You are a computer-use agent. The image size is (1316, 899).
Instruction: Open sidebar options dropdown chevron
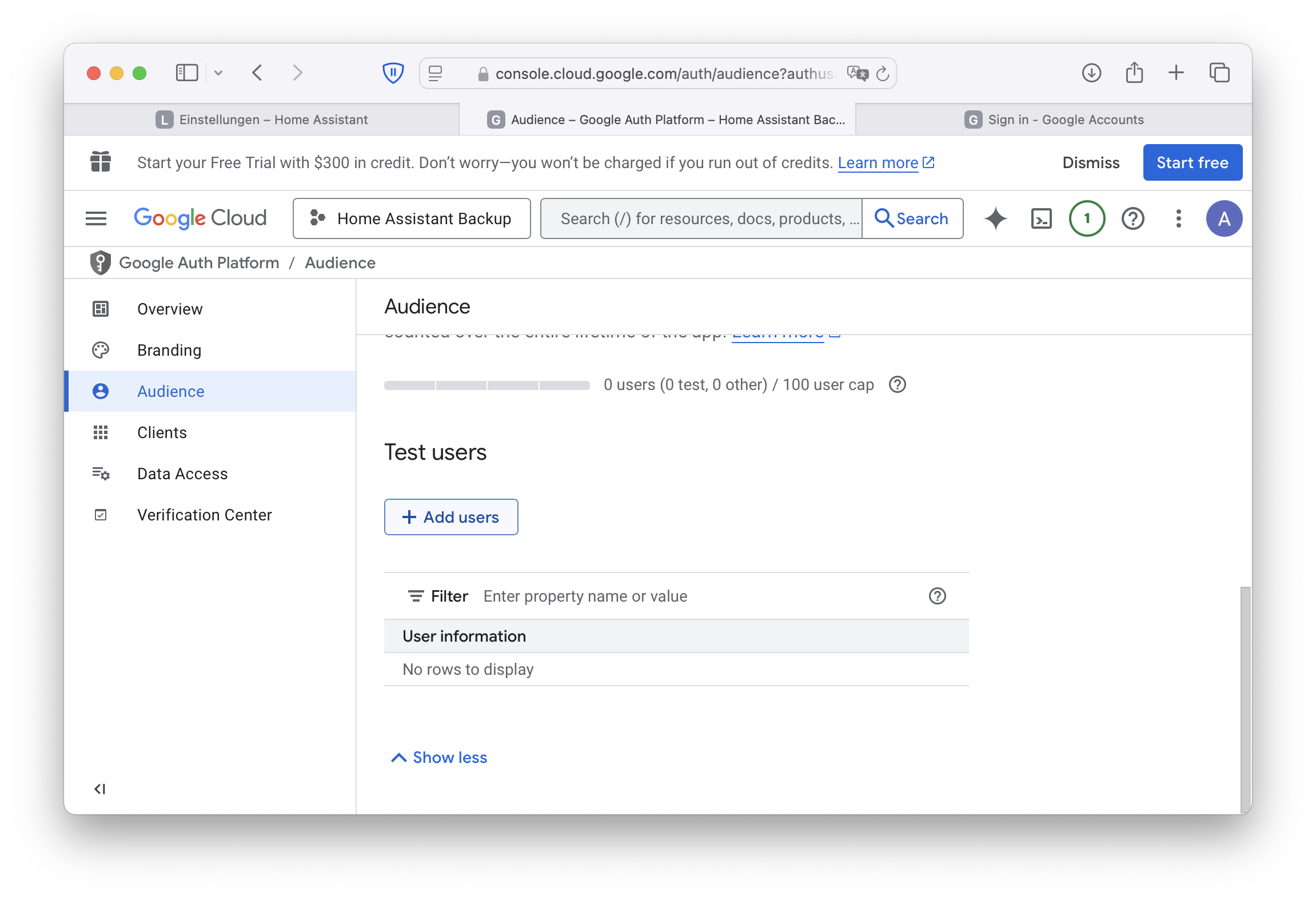point(218,73)
